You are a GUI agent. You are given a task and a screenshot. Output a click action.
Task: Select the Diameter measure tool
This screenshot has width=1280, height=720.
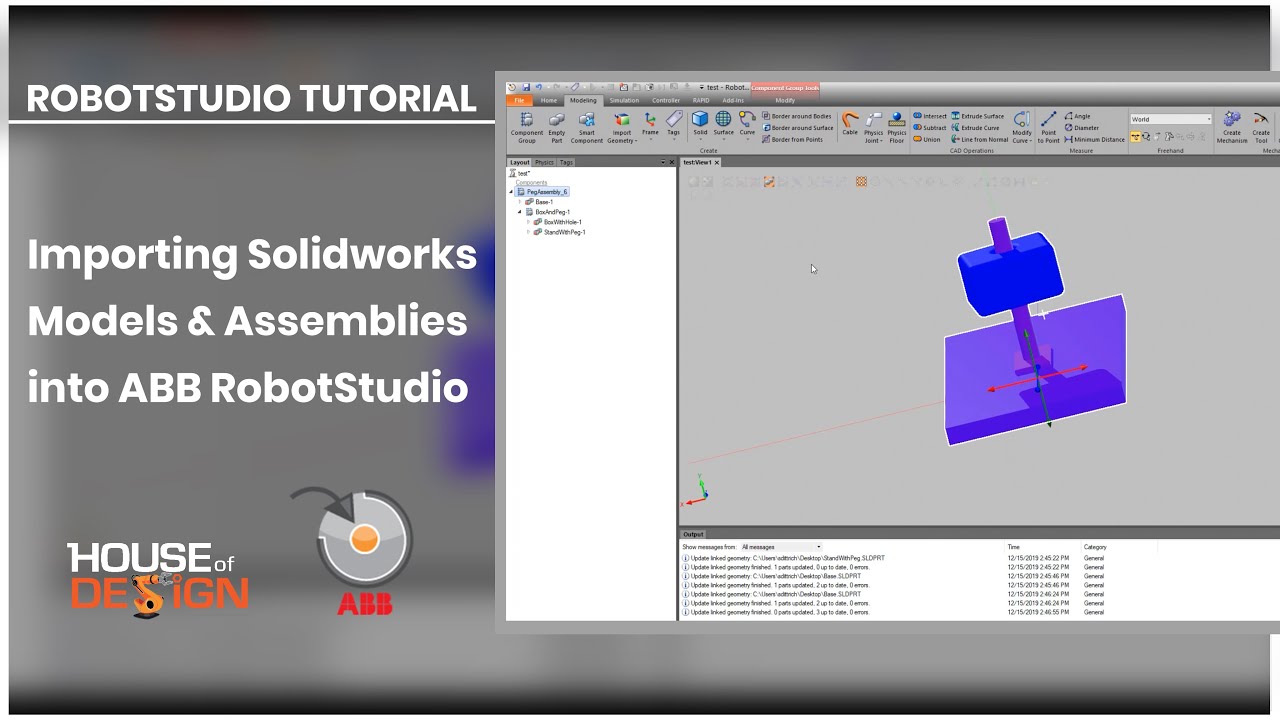(1081, 128)
